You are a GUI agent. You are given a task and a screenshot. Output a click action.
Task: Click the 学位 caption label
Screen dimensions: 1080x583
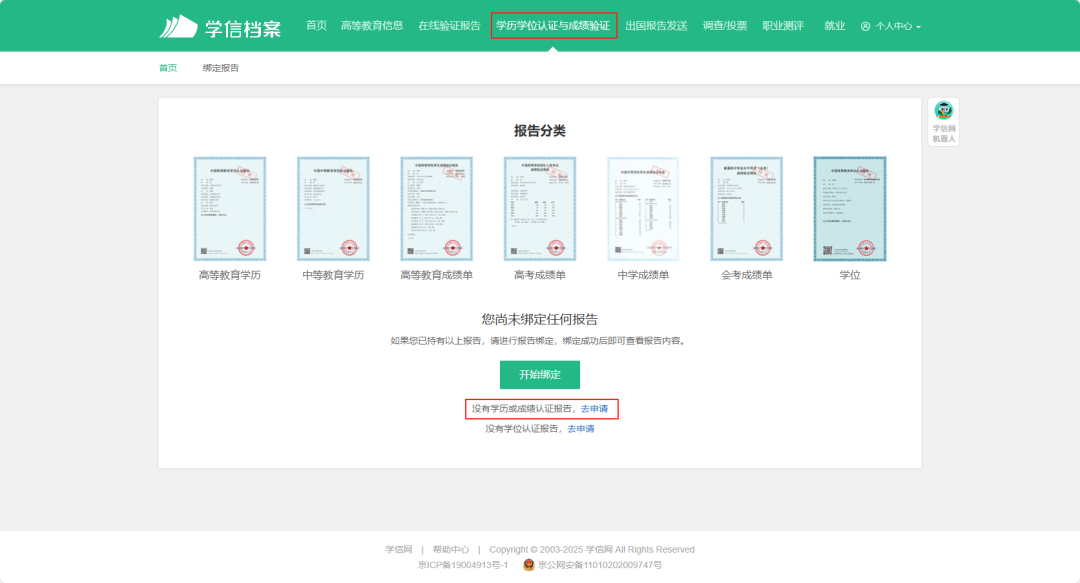(x=849, y=275)
